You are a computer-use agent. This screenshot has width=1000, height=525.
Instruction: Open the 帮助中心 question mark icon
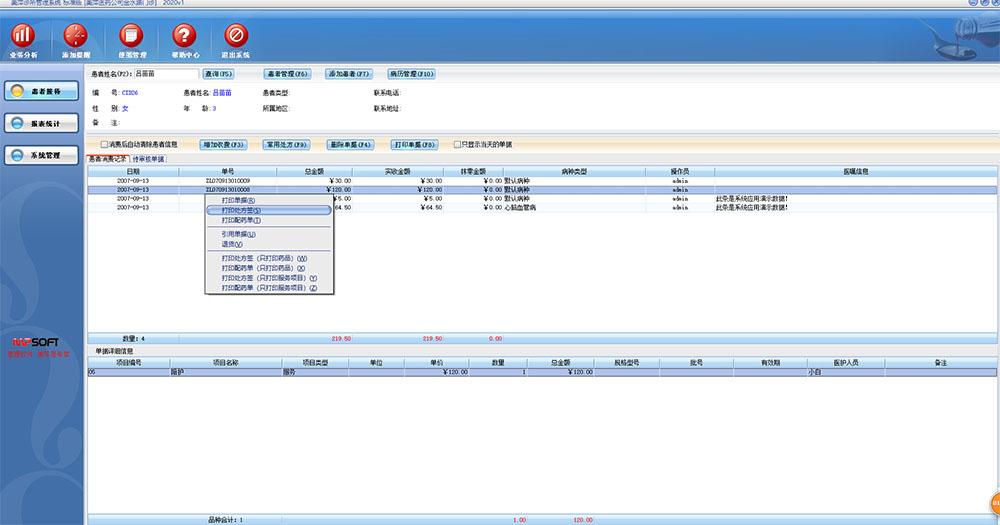coord(184,37)
